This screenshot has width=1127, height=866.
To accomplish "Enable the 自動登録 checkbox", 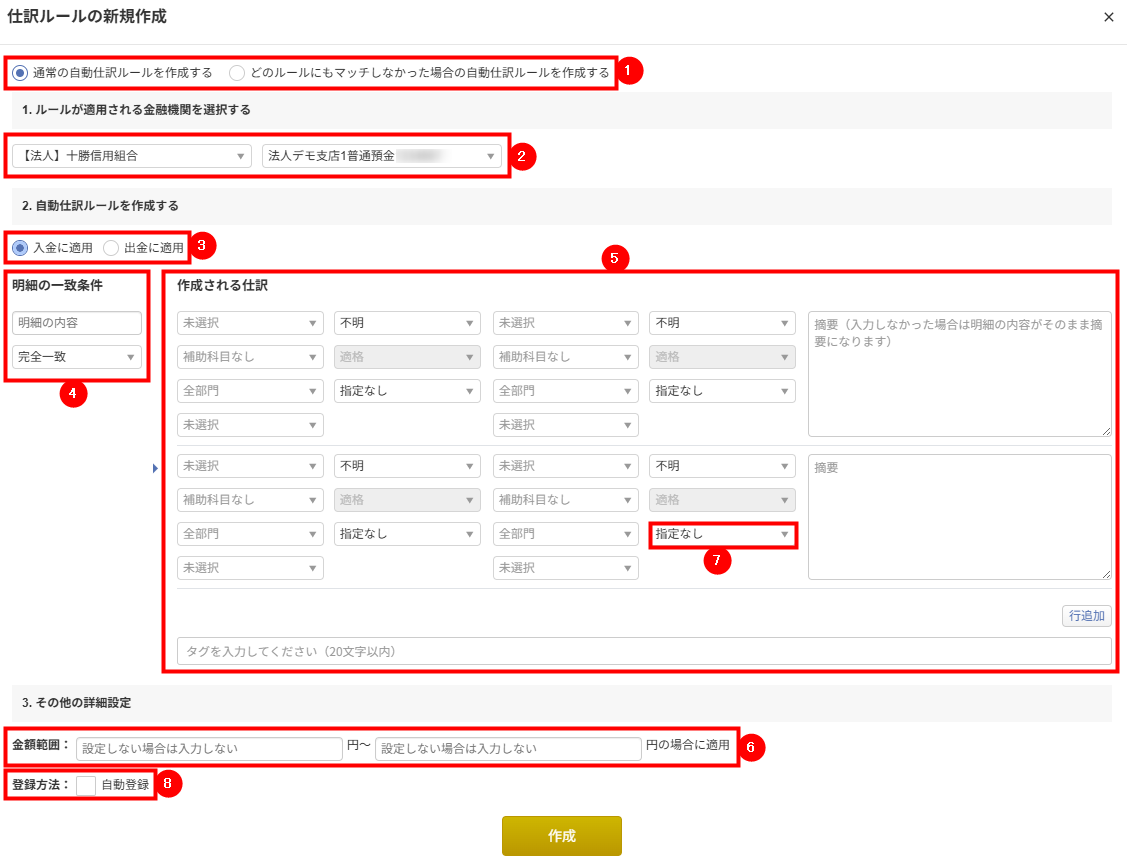I will [86, 786].
